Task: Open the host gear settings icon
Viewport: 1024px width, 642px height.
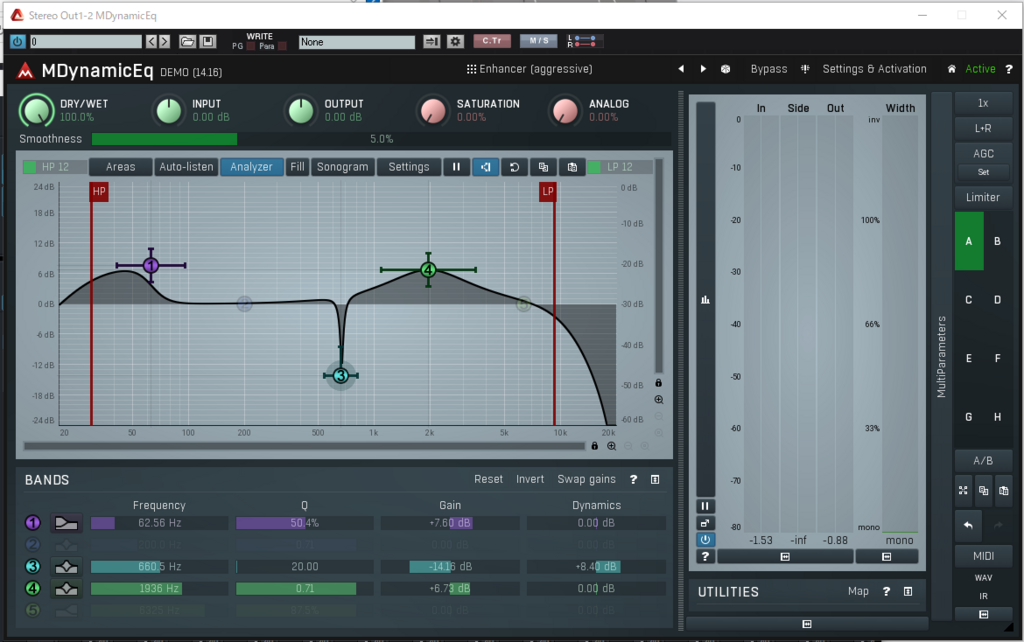Action: [455, 41]
